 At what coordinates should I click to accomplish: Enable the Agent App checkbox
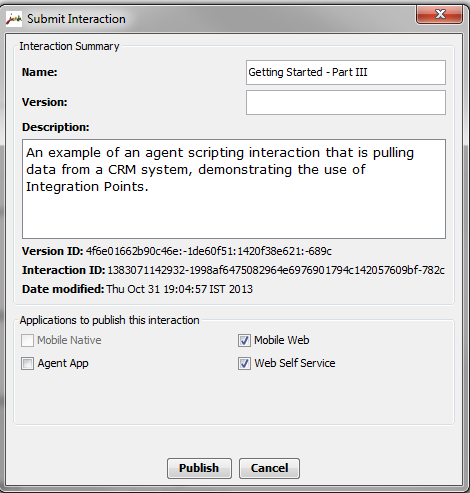tap(27, 363)
